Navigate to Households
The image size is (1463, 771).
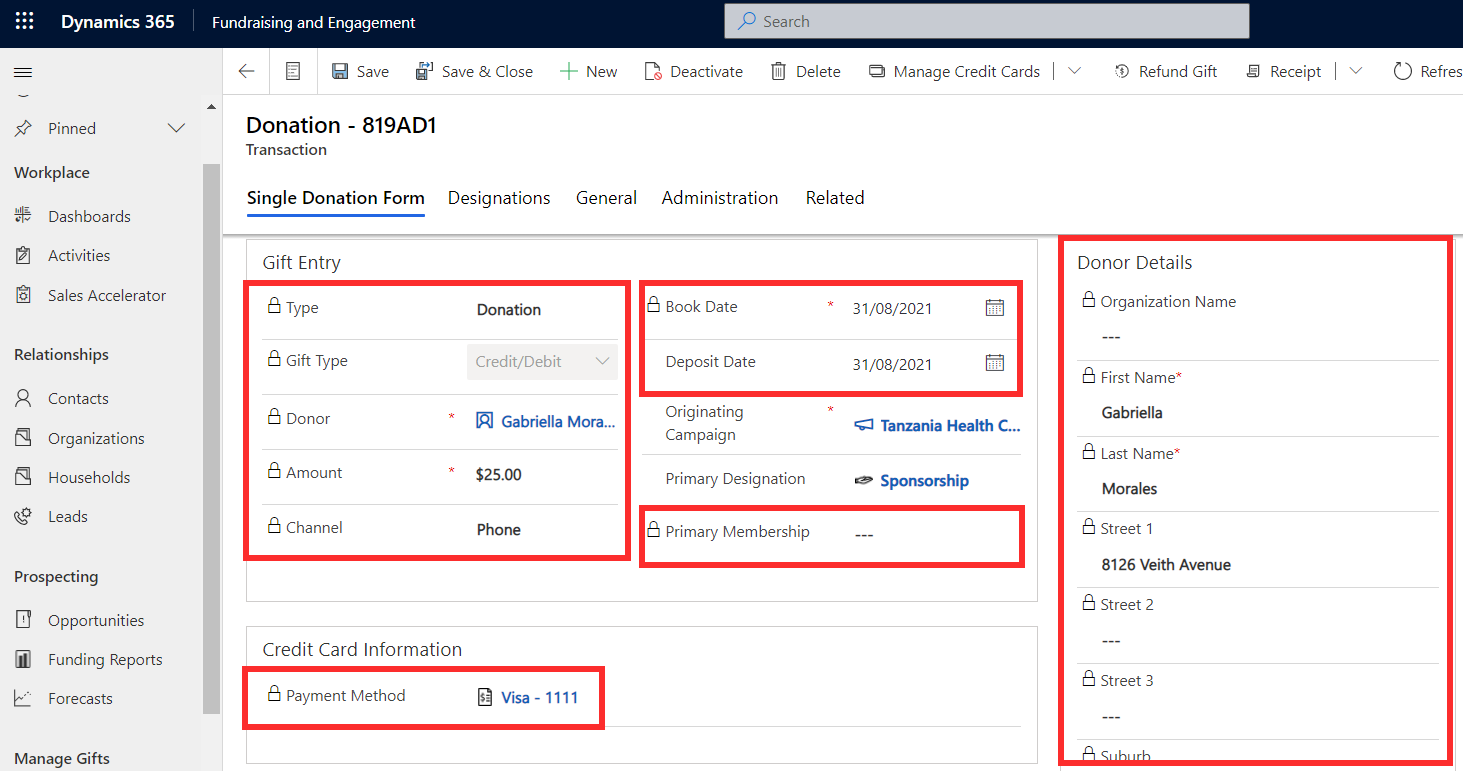tap(89, 477)
